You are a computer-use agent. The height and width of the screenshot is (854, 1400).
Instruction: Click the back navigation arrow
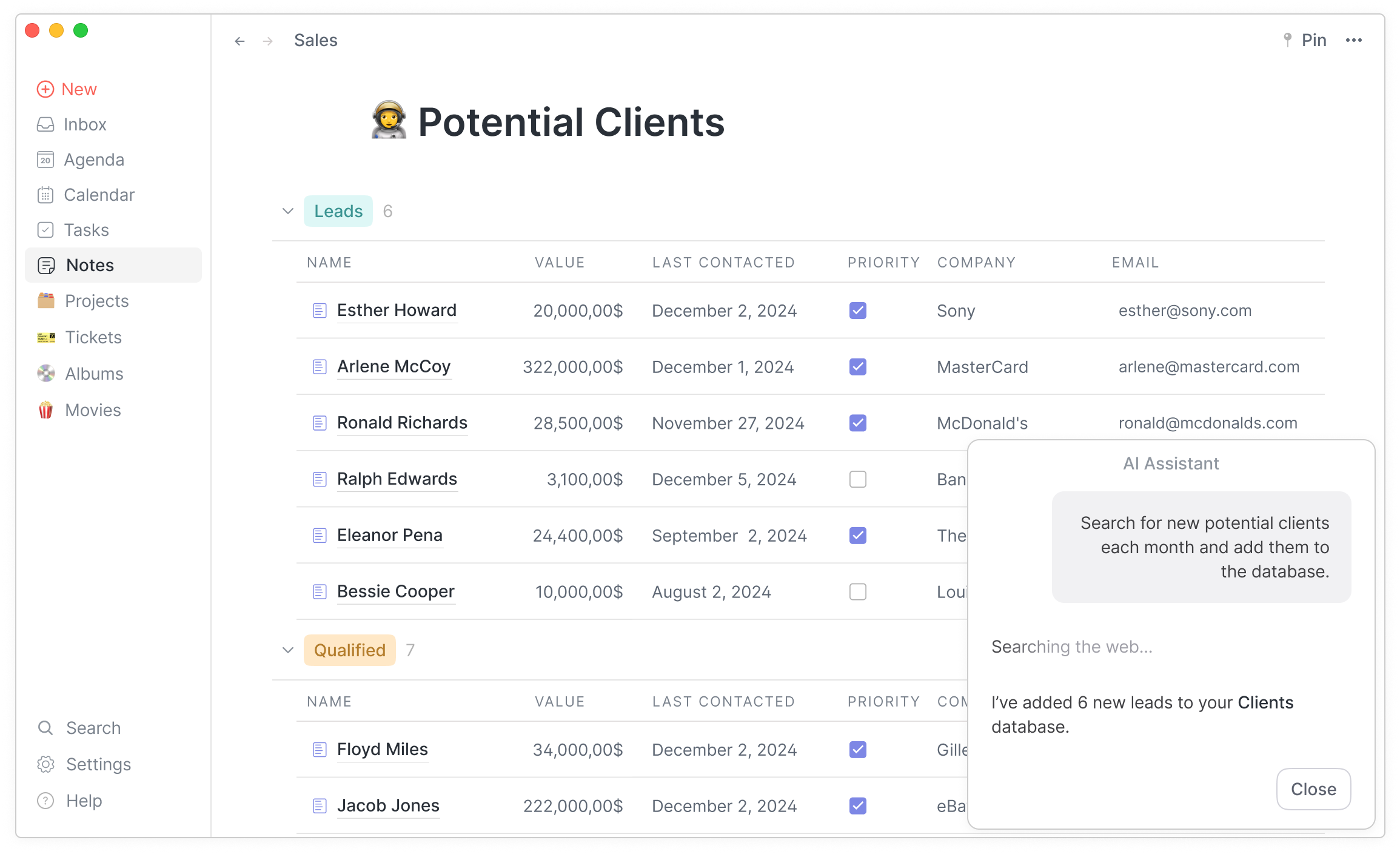point(239,41)
